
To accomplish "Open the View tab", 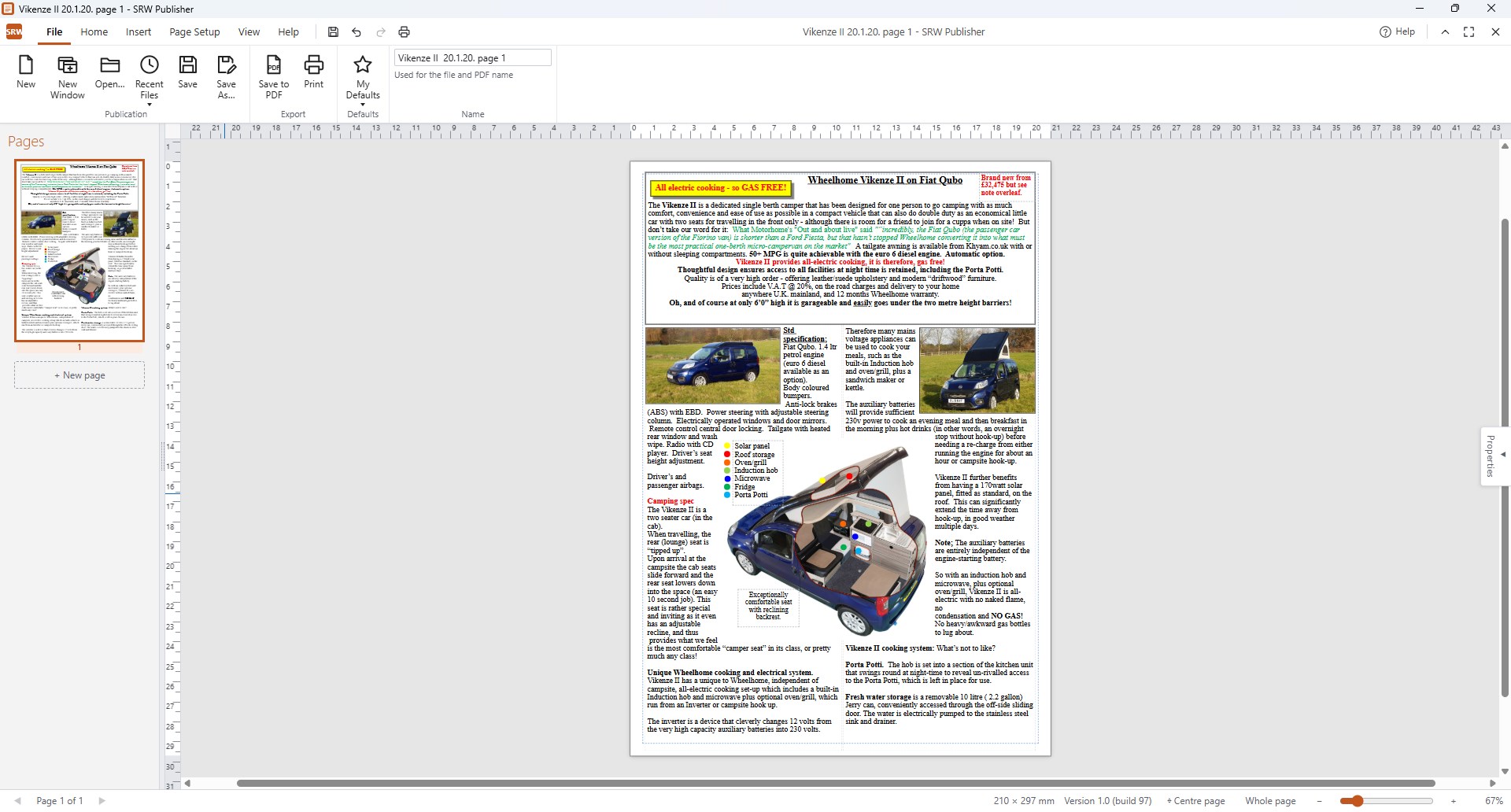I will [x=249, y=32].
